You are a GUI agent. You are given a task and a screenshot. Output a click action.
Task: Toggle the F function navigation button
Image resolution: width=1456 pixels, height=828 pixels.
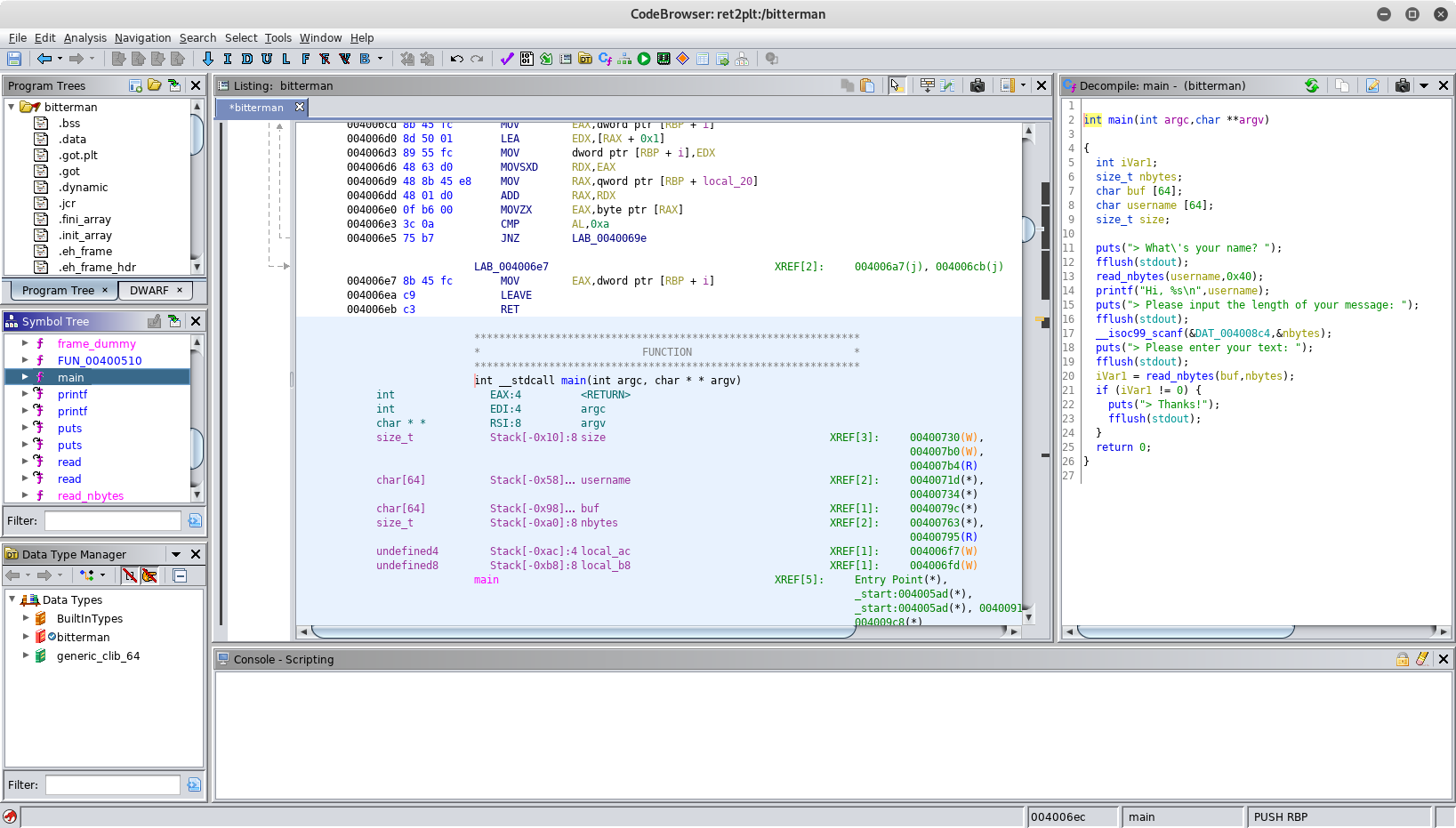[305, 59]
